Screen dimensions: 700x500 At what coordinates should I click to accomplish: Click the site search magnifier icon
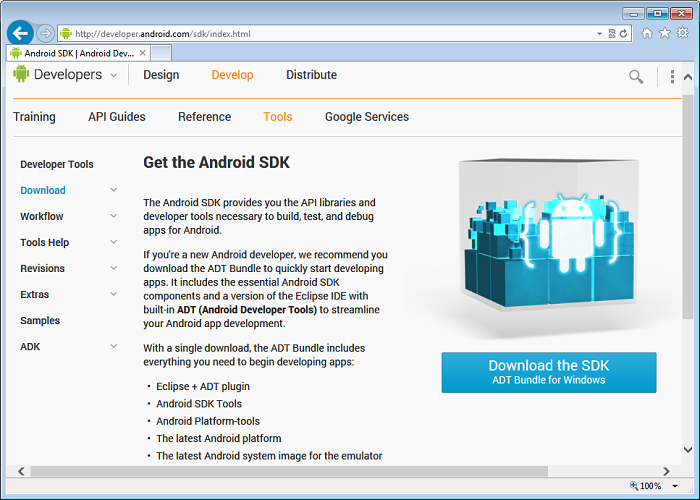(x=636, y=77)
